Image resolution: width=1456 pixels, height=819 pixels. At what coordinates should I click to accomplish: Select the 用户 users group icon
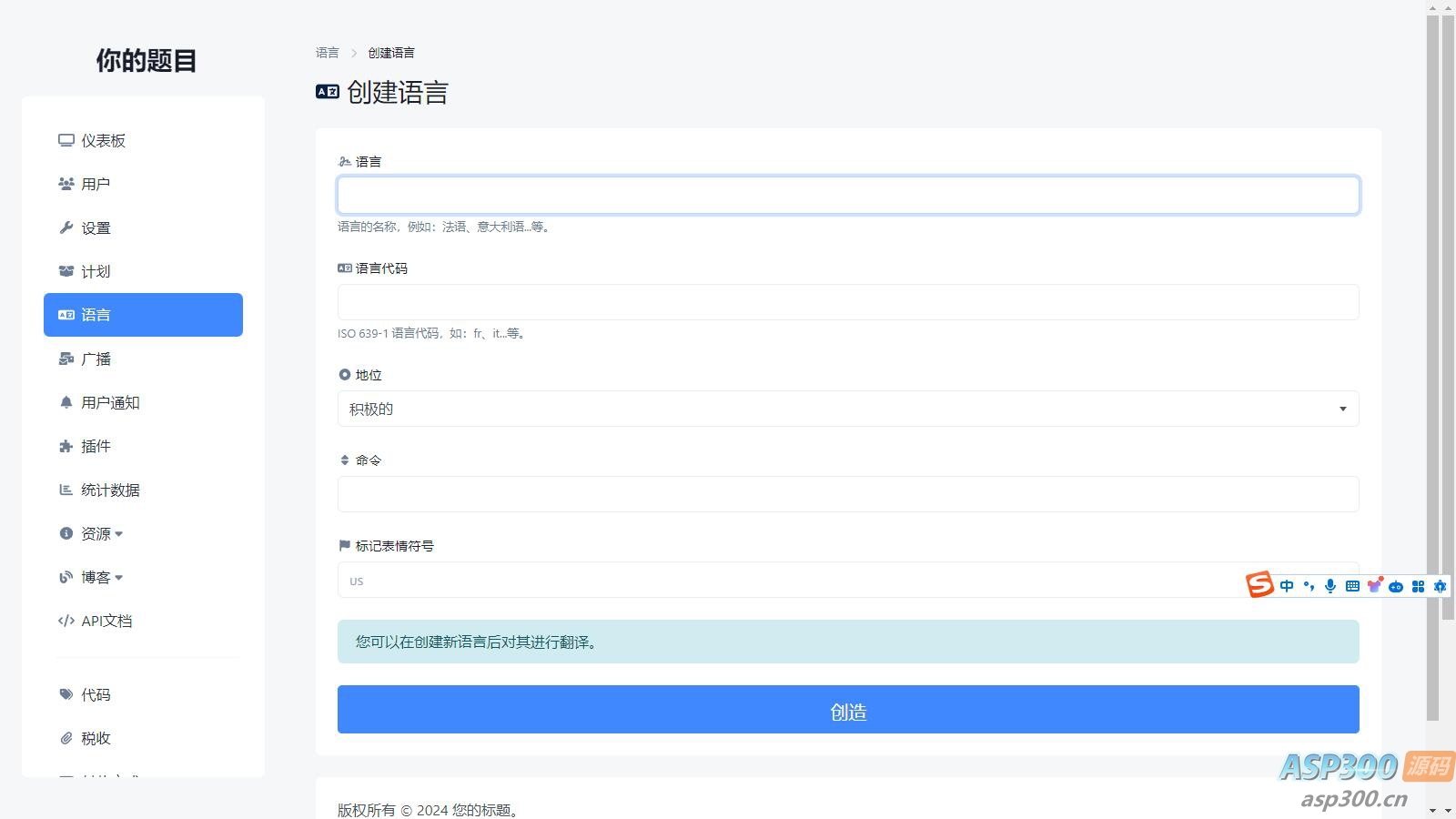click(x=66, y=184)
